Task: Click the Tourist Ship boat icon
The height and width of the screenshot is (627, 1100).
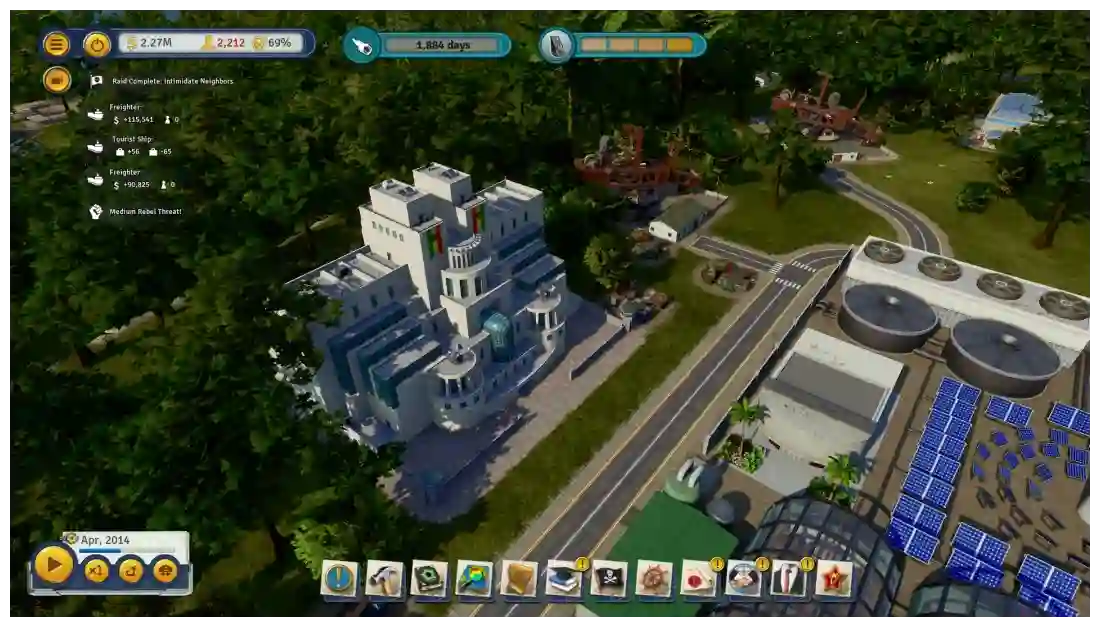Action: [x=95, y=147]
